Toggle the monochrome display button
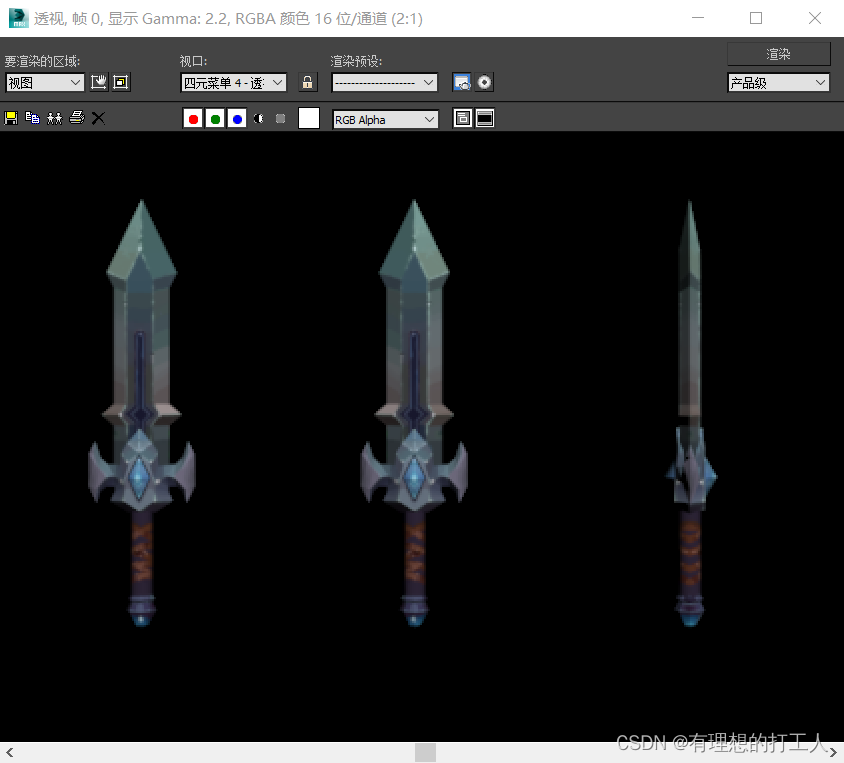 280,119
